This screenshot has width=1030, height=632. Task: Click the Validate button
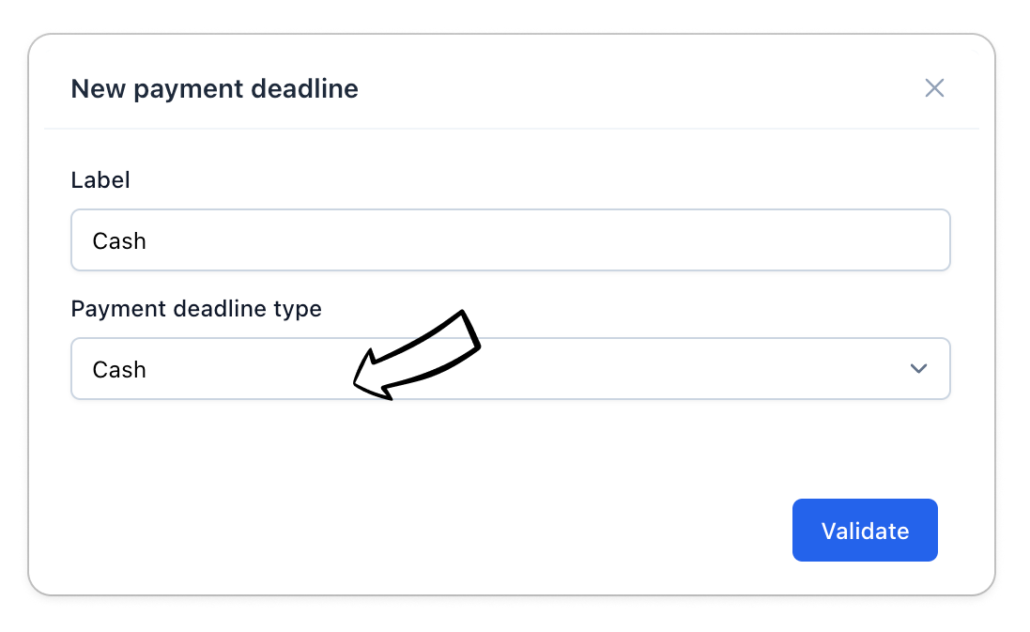pos(864,530)
